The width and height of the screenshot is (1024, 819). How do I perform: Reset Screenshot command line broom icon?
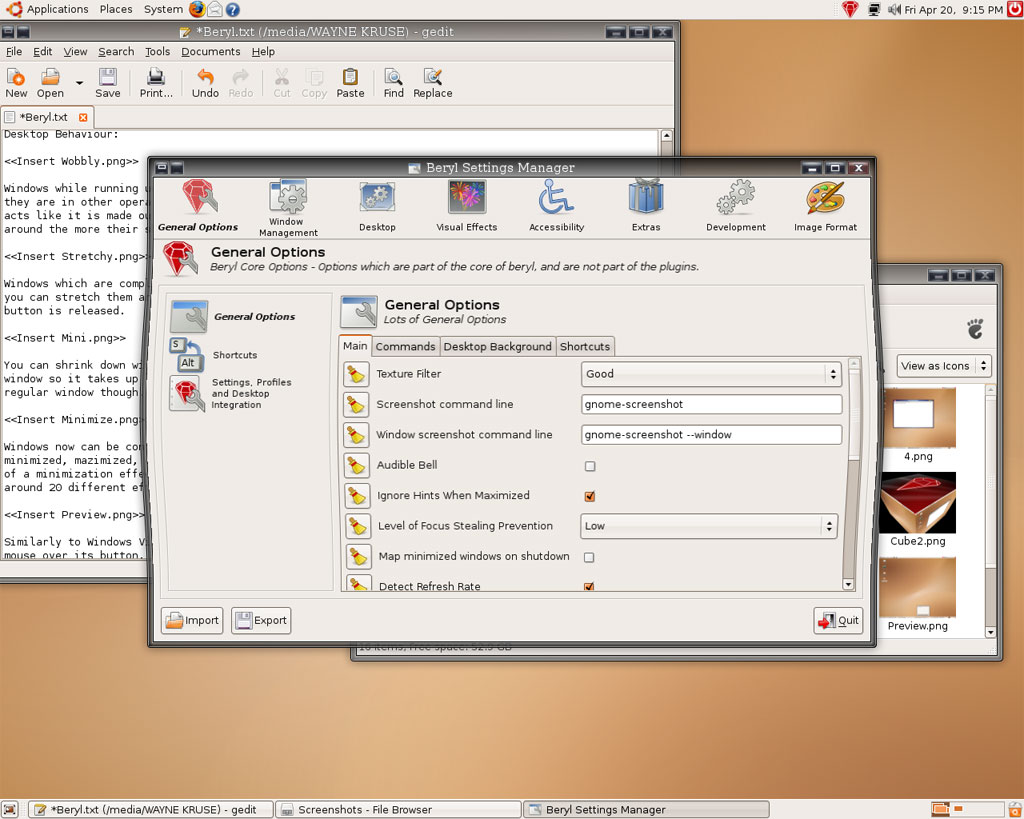356,404
